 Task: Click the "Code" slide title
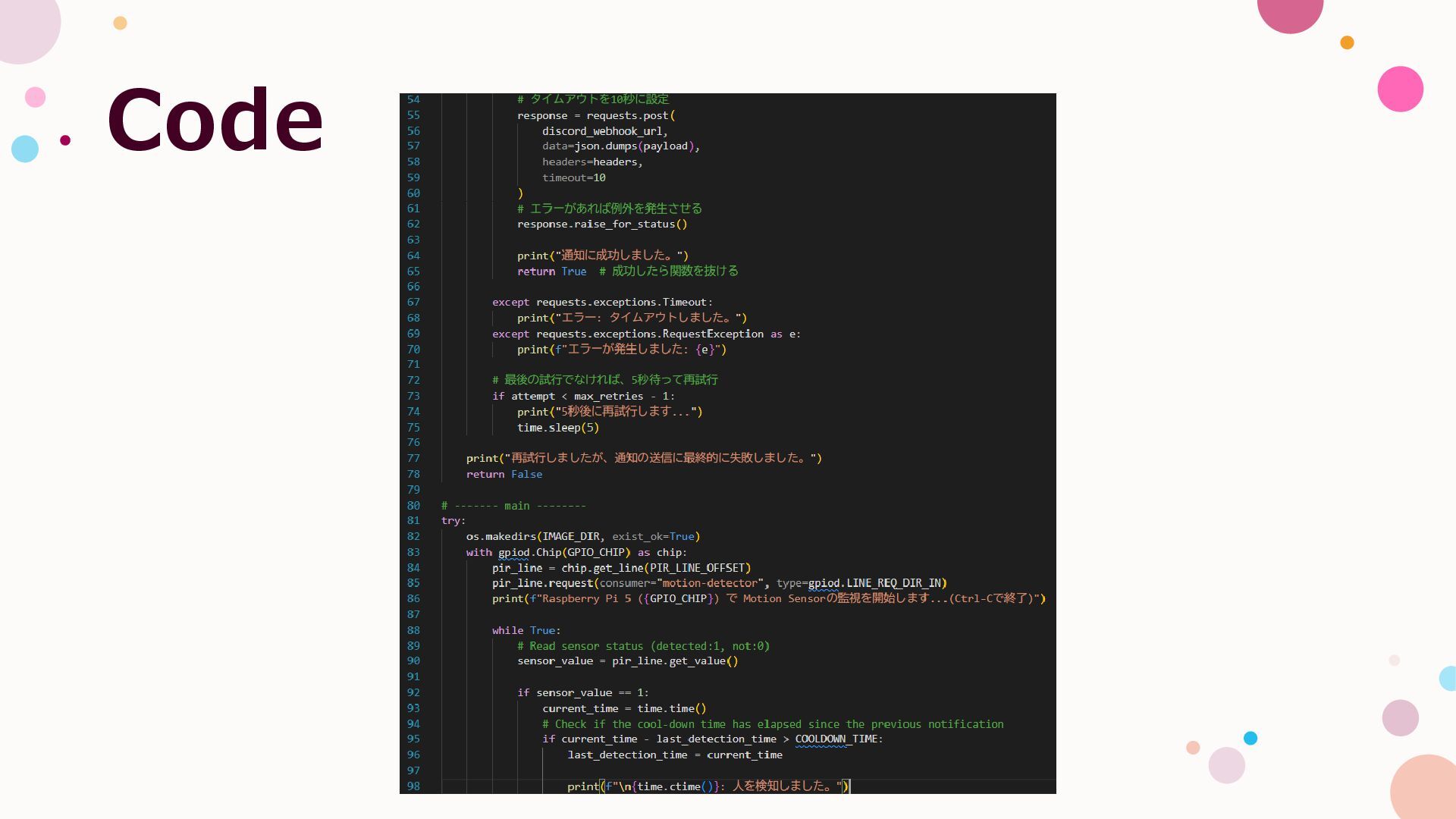point(215,120)
